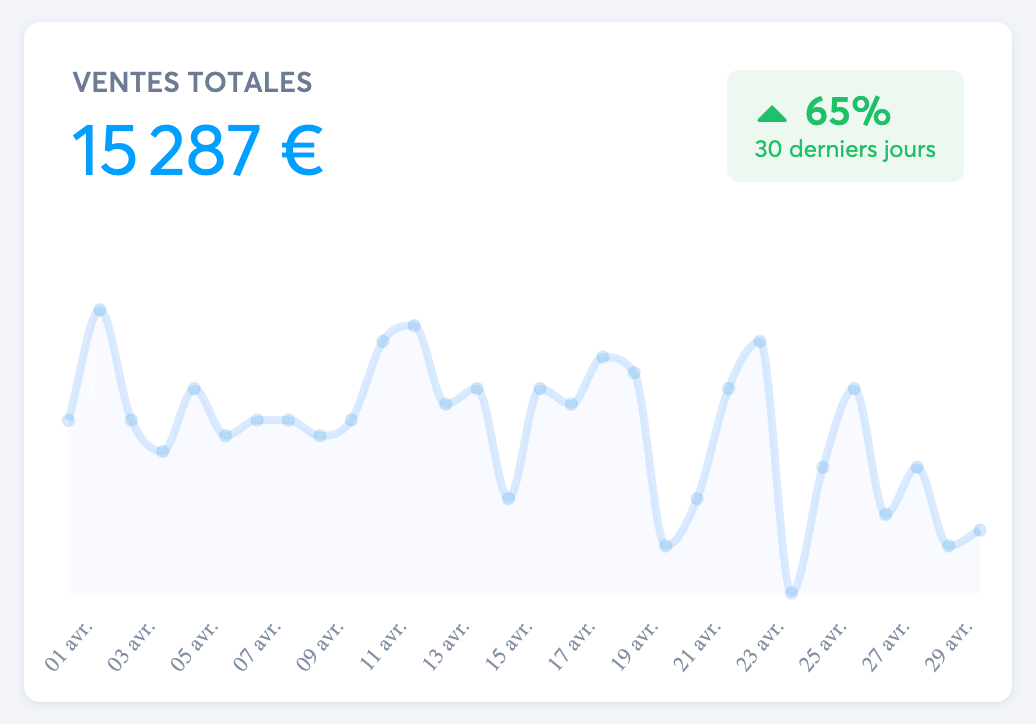
Task: Click the green upward triangle icon
Action: [x=773, y=114]
